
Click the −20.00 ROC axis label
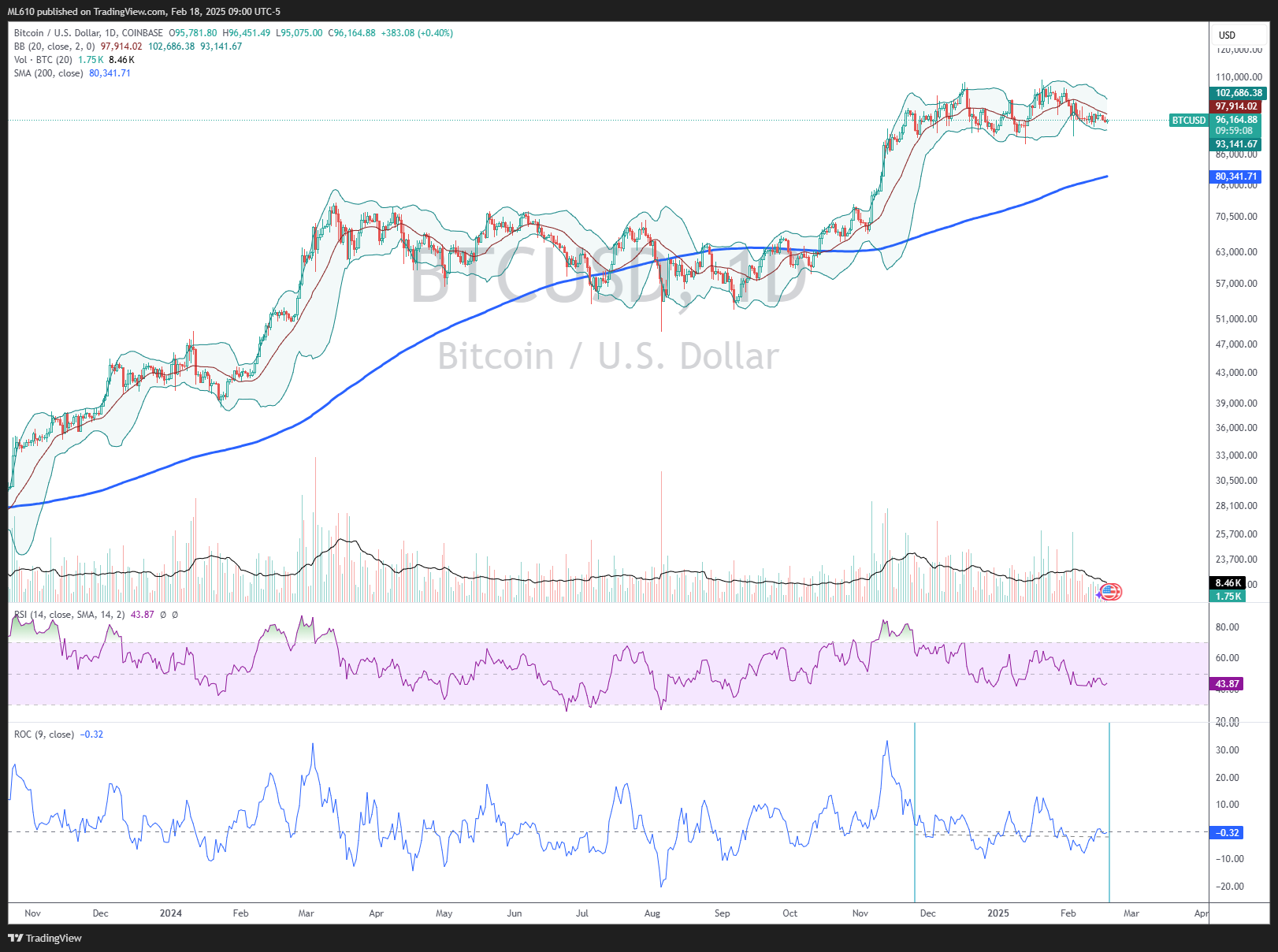pos(1229,887)
